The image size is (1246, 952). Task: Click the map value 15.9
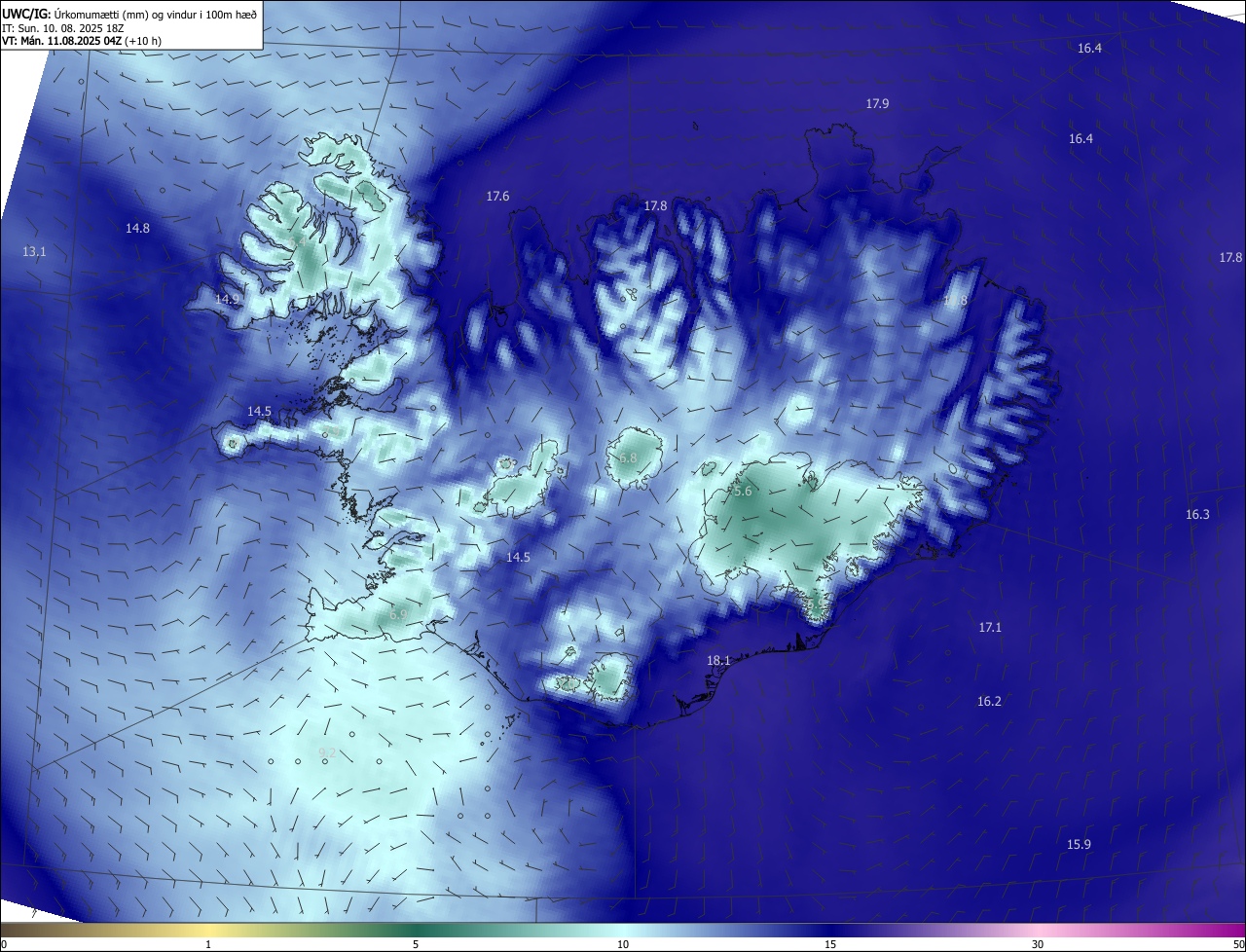pyautogui.click(x=1079, y=844)
